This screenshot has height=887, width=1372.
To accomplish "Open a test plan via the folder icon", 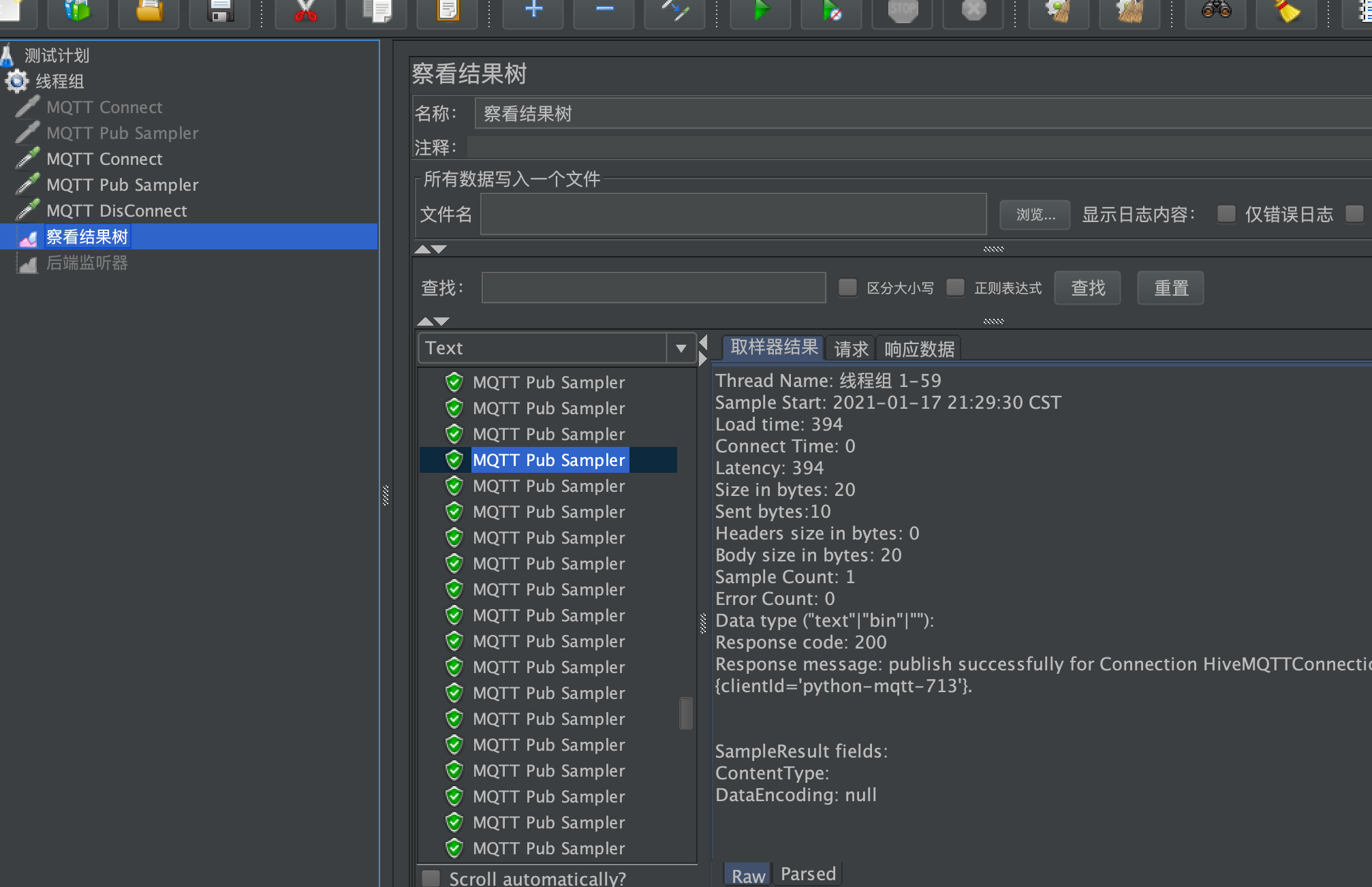I will (x=149, y=12).
